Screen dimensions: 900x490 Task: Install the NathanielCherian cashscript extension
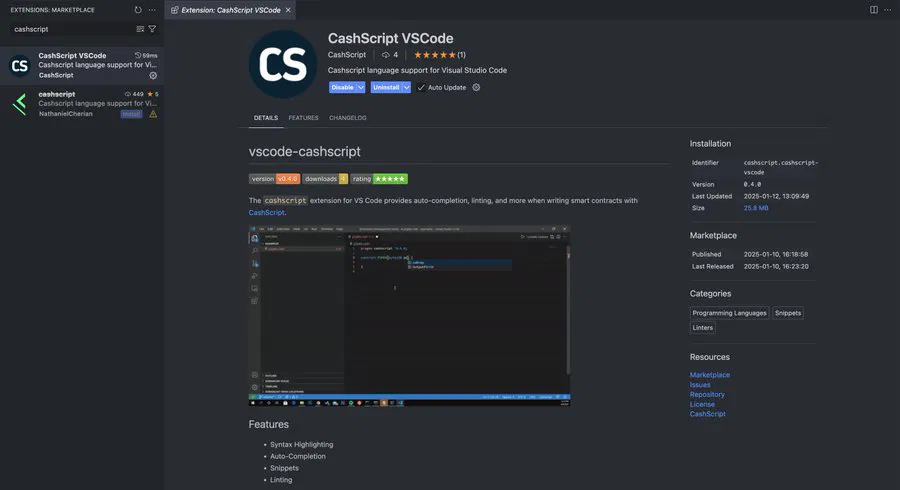point(131,114)
